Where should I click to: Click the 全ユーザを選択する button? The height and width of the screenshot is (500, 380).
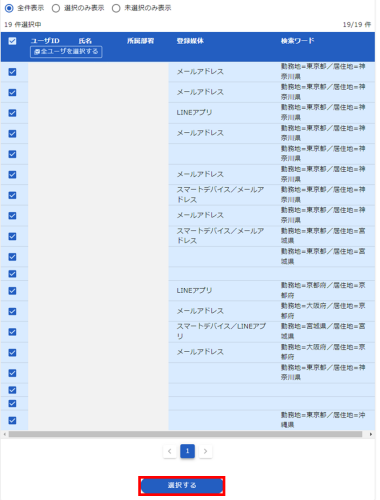point(66,52)
